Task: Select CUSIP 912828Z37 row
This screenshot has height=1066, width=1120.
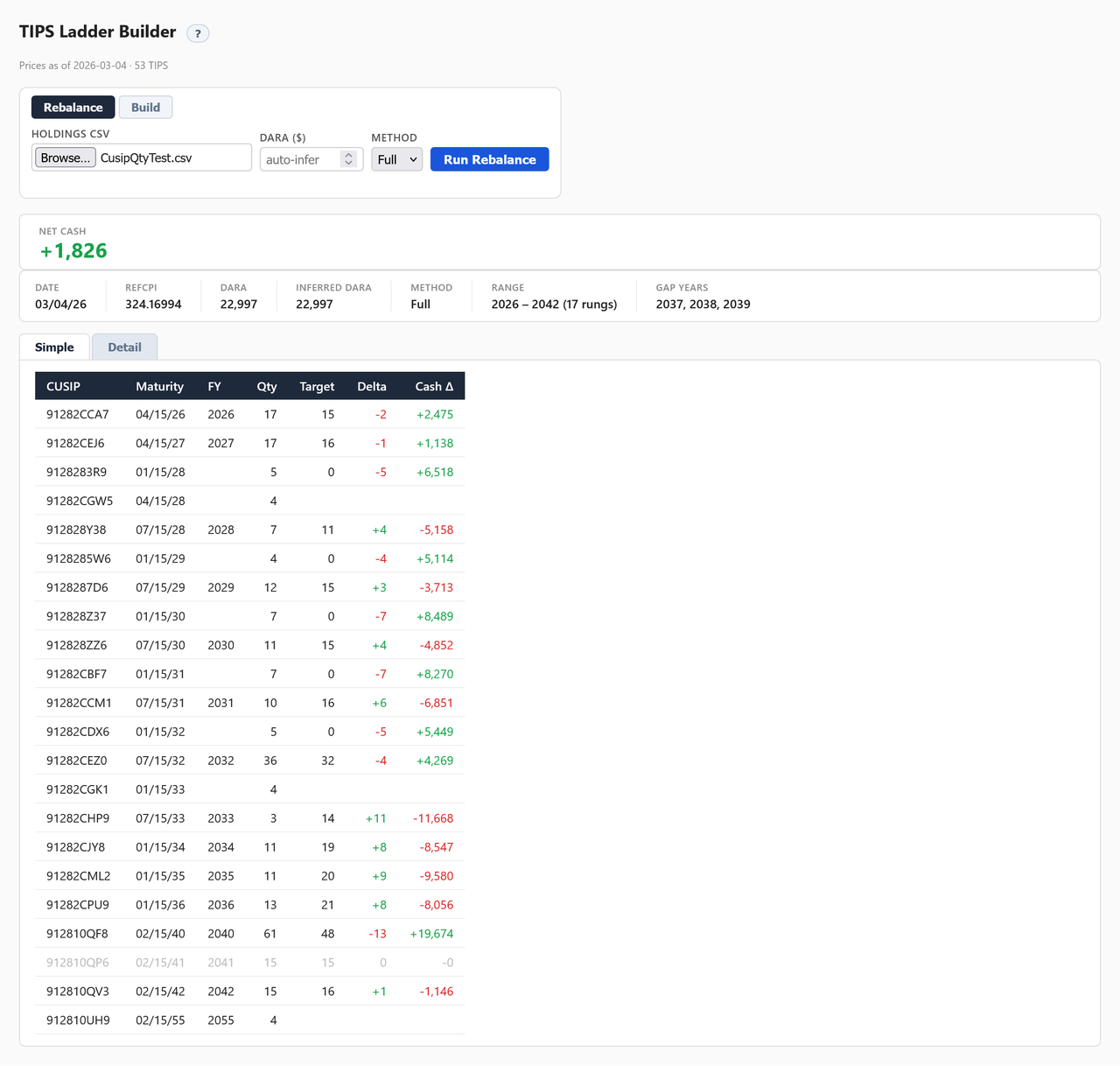Action: [x=249, y=617]
